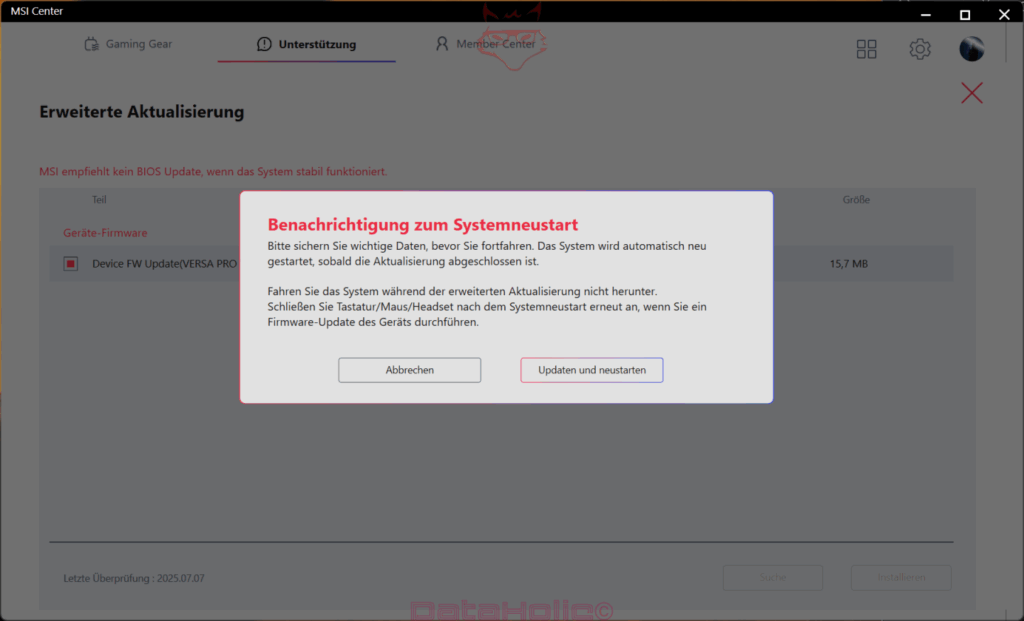1024x621 pixels.
Task: Open MSI Center settings gear
Action: (x=920, y=49)
